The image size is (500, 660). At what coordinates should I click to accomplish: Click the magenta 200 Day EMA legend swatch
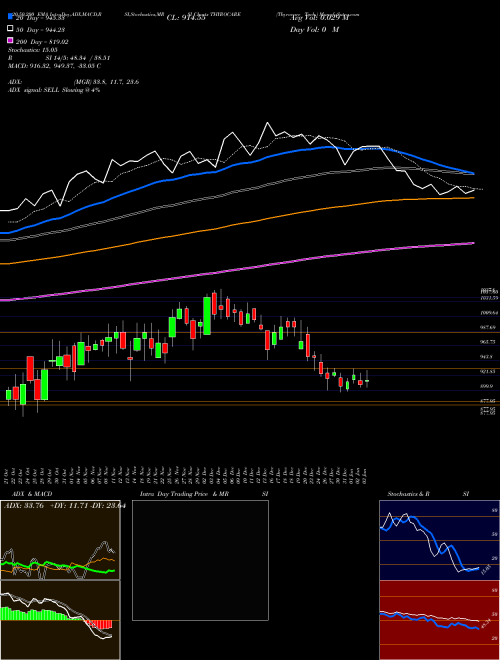click(10, 41)
